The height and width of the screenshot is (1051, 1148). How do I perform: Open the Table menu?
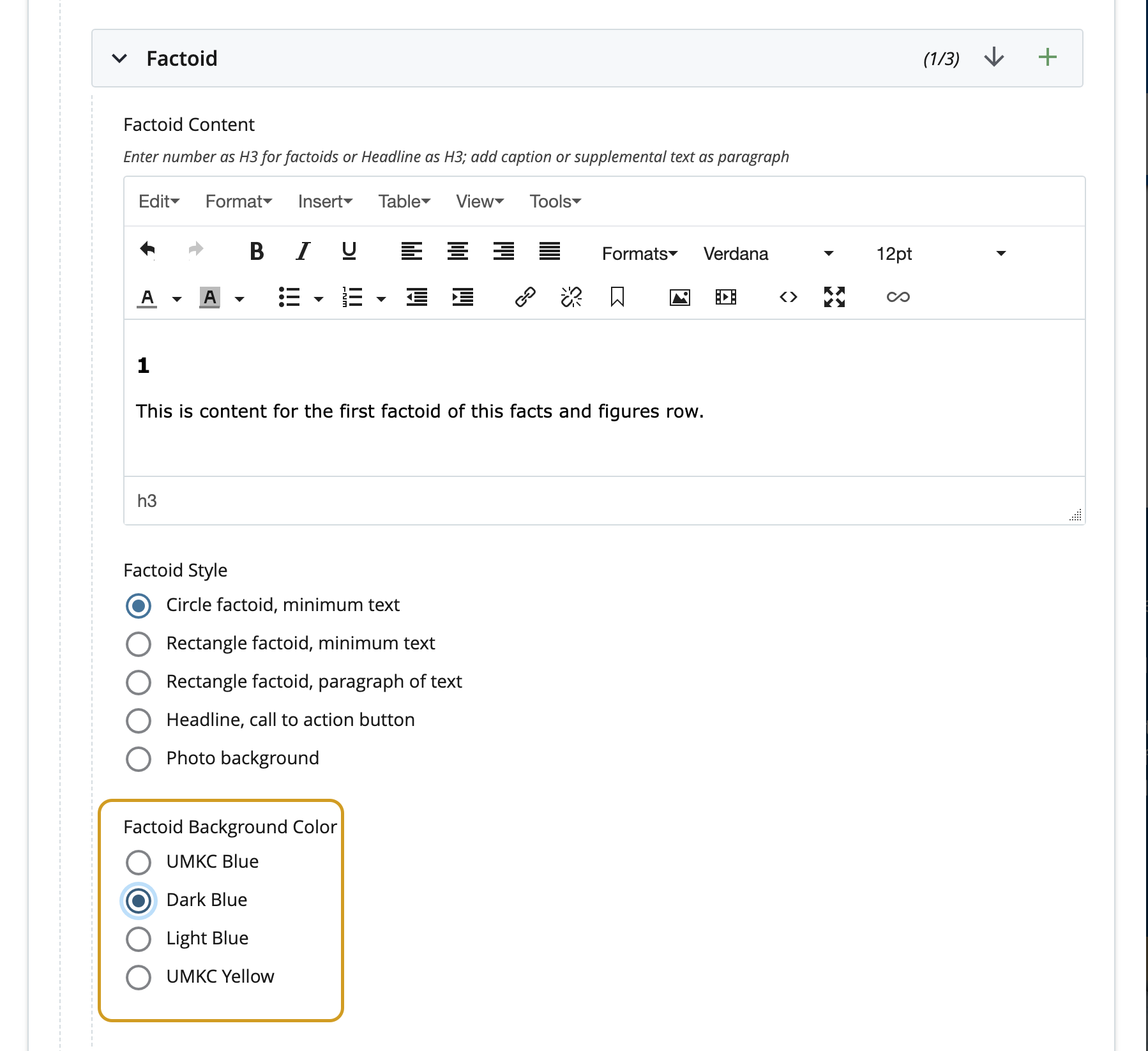(x=404, y=202)
